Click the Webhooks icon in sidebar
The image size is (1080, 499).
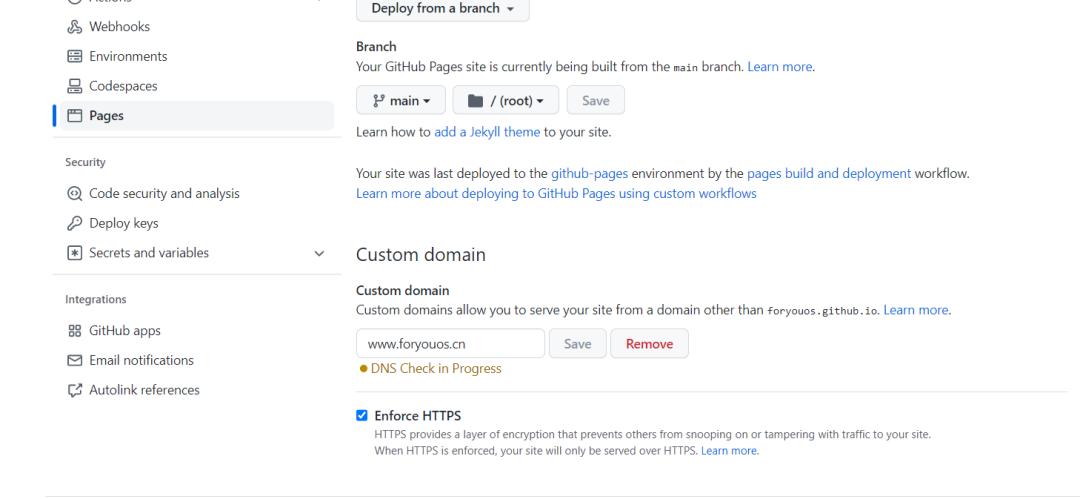point(74,27)
